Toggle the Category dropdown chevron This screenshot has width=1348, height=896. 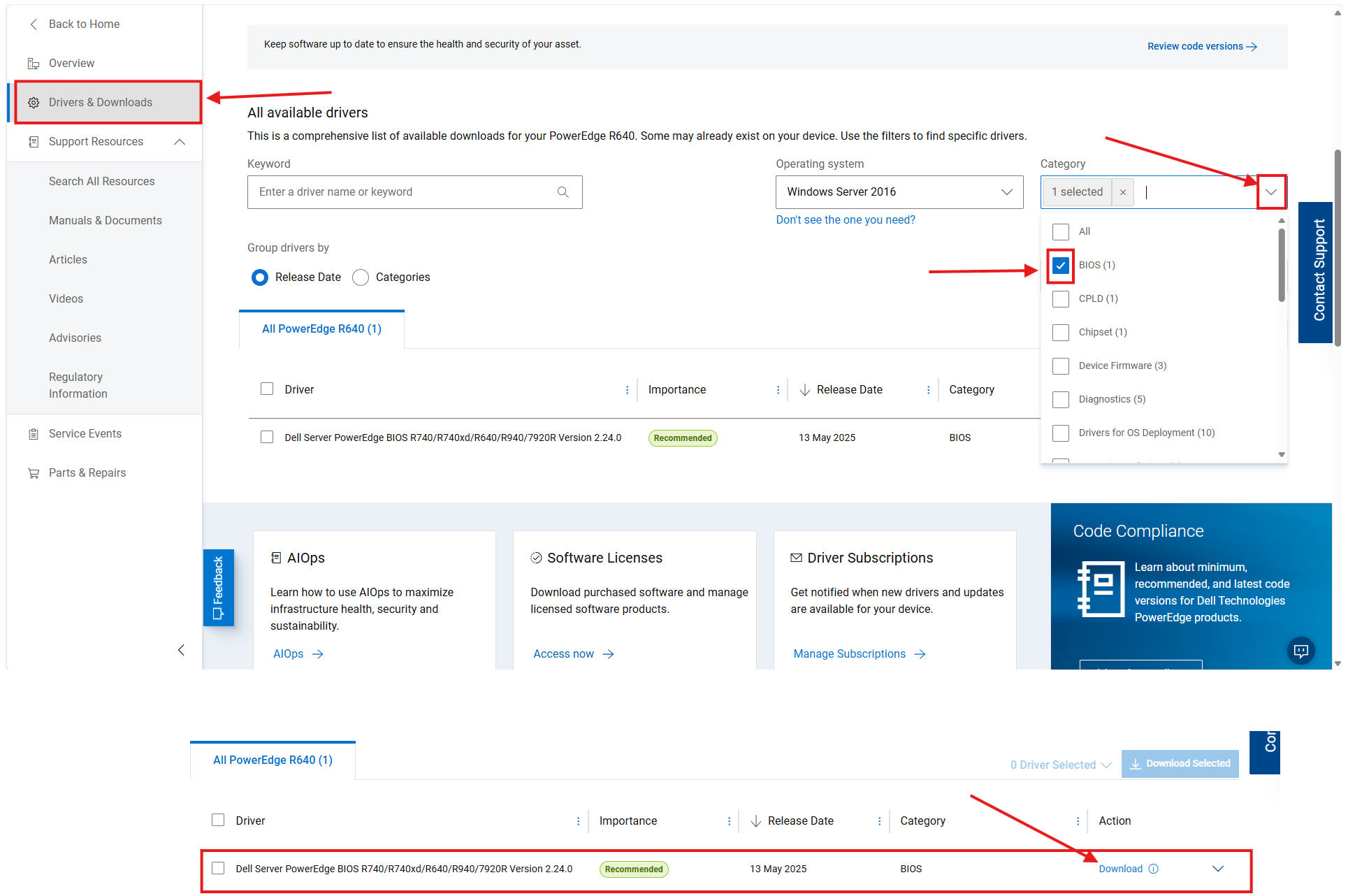[x=1270, y=192]
